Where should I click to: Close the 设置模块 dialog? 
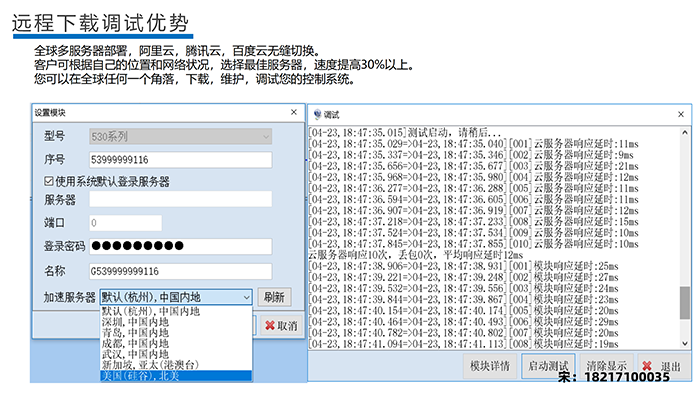(294, 112)
